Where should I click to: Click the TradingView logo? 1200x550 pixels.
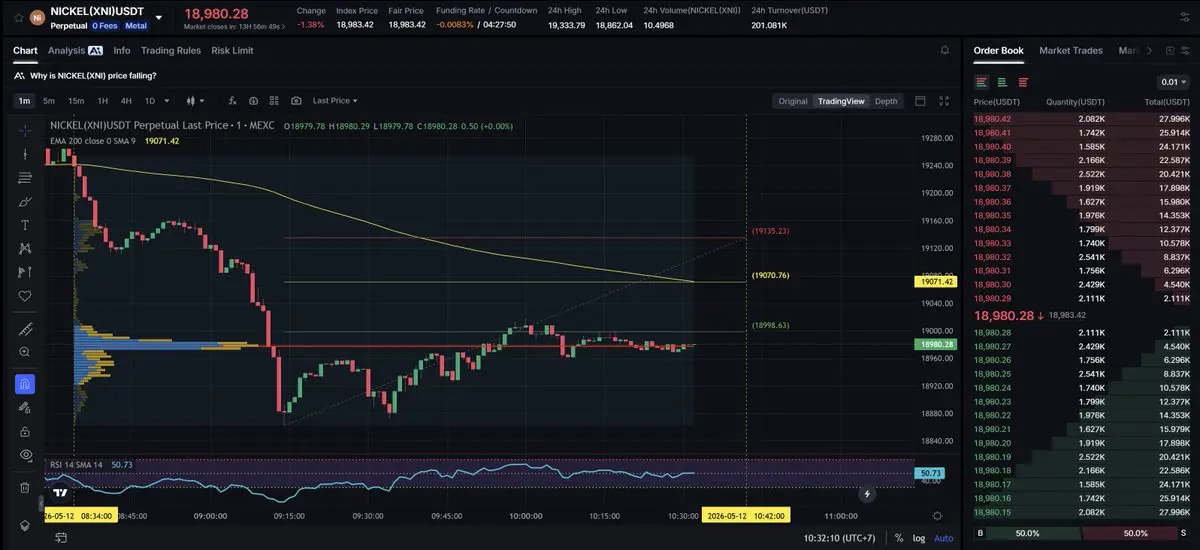pyautogui.click(x=60, y=493)
